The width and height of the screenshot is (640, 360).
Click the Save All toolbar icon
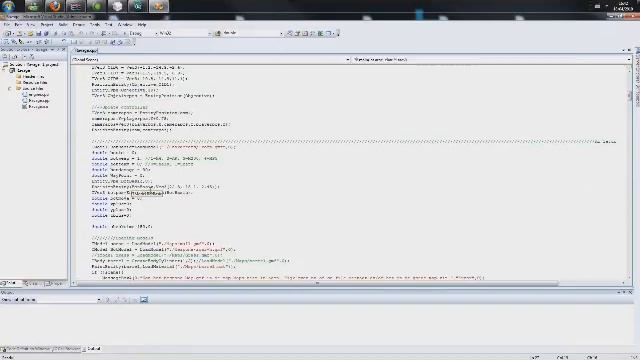coord(46,33)
